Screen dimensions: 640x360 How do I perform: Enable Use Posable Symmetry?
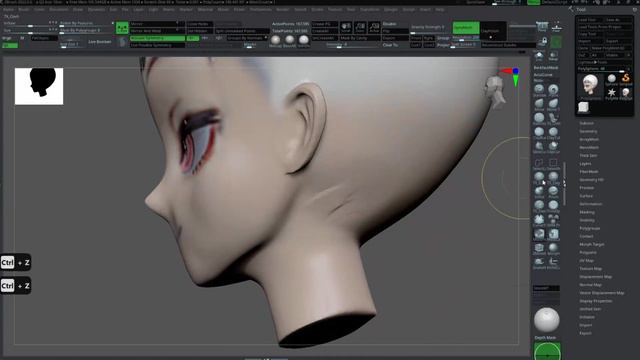157,45
